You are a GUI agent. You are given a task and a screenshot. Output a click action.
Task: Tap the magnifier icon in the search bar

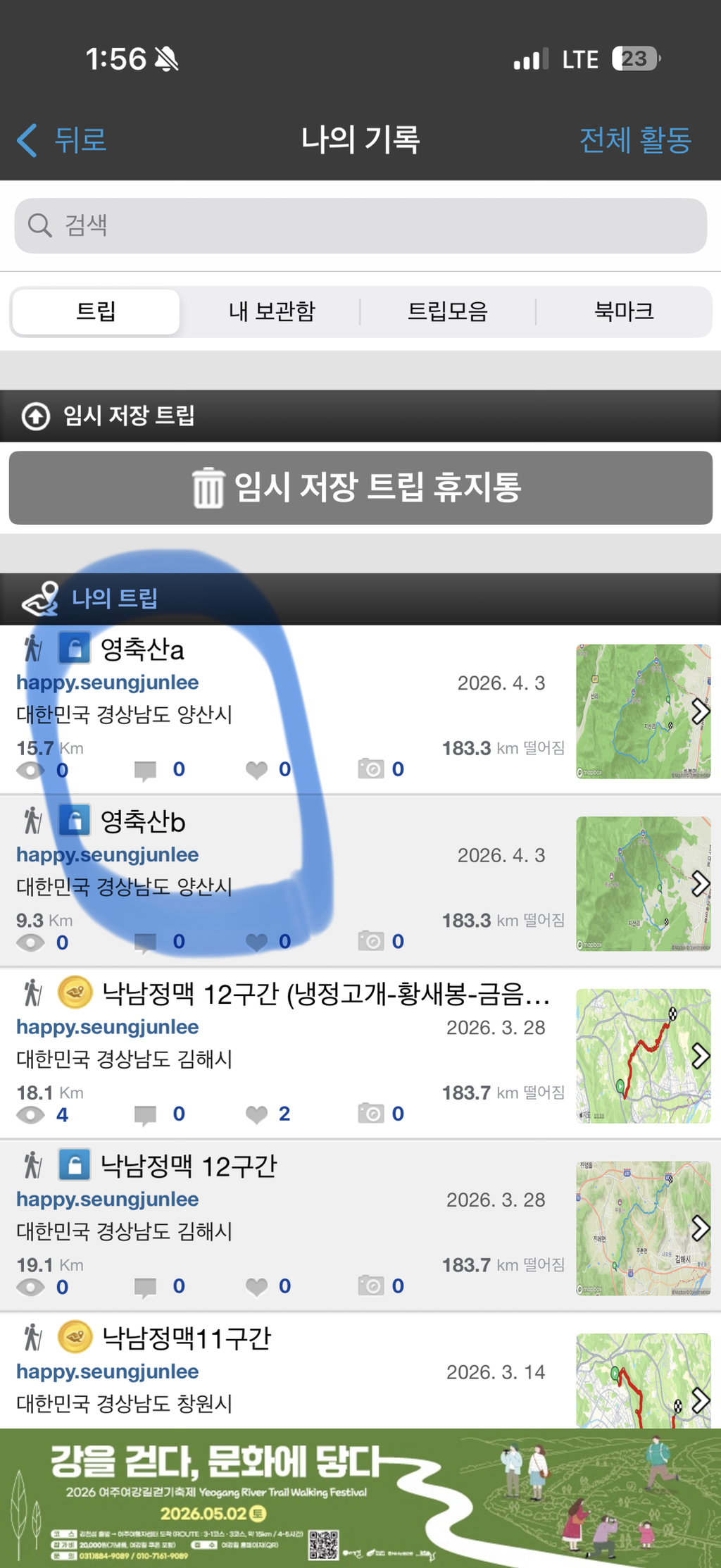click(39, 225)
